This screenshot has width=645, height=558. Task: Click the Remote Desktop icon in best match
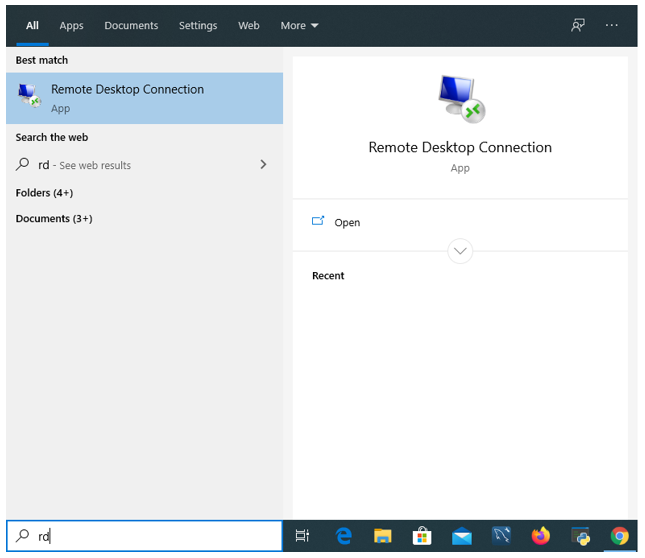click(x=30, y=95)
